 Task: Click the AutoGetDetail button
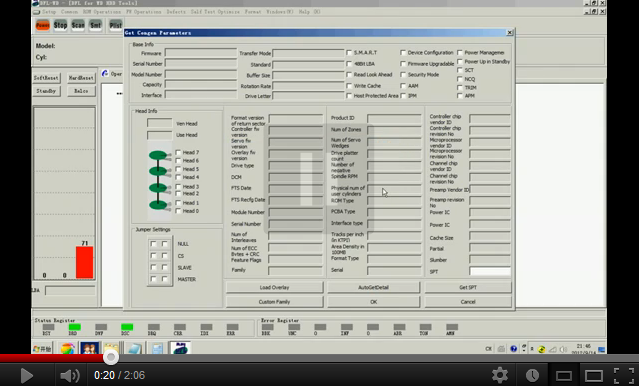(x=373, y=287)
